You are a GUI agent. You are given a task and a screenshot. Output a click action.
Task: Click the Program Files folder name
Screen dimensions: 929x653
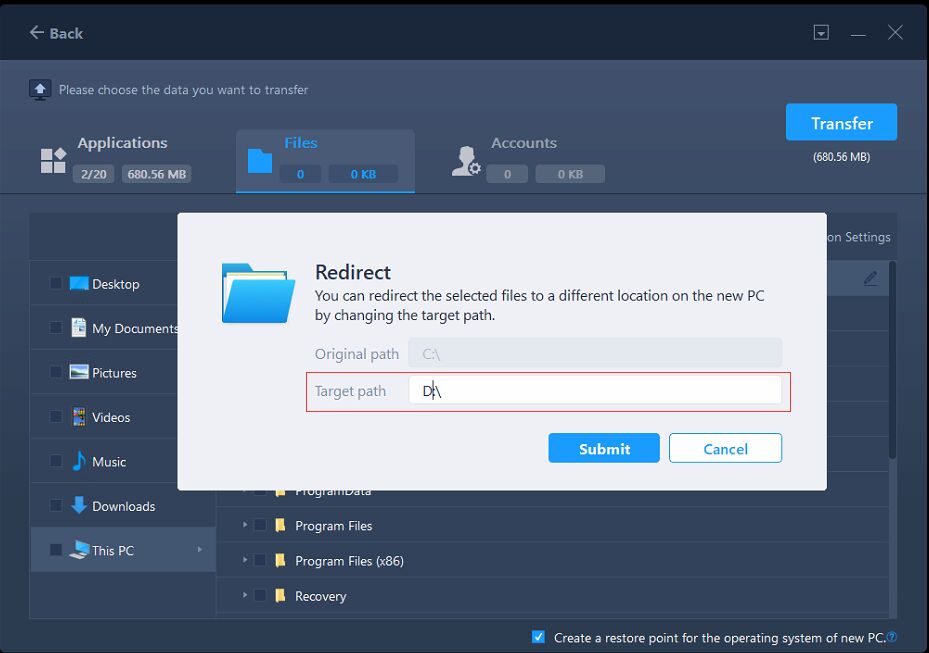(334, 526)
